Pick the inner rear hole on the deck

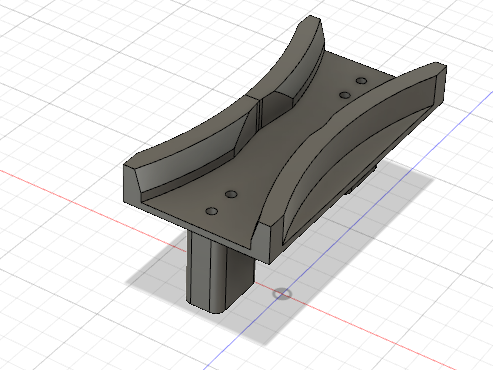pos(345,95)
